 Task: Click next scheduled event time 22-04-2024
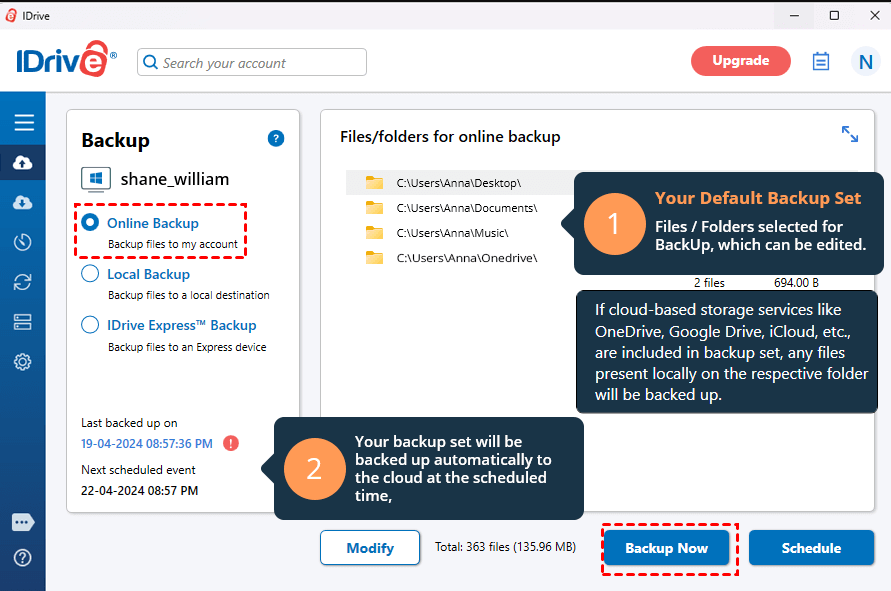[x=139, y=490]
